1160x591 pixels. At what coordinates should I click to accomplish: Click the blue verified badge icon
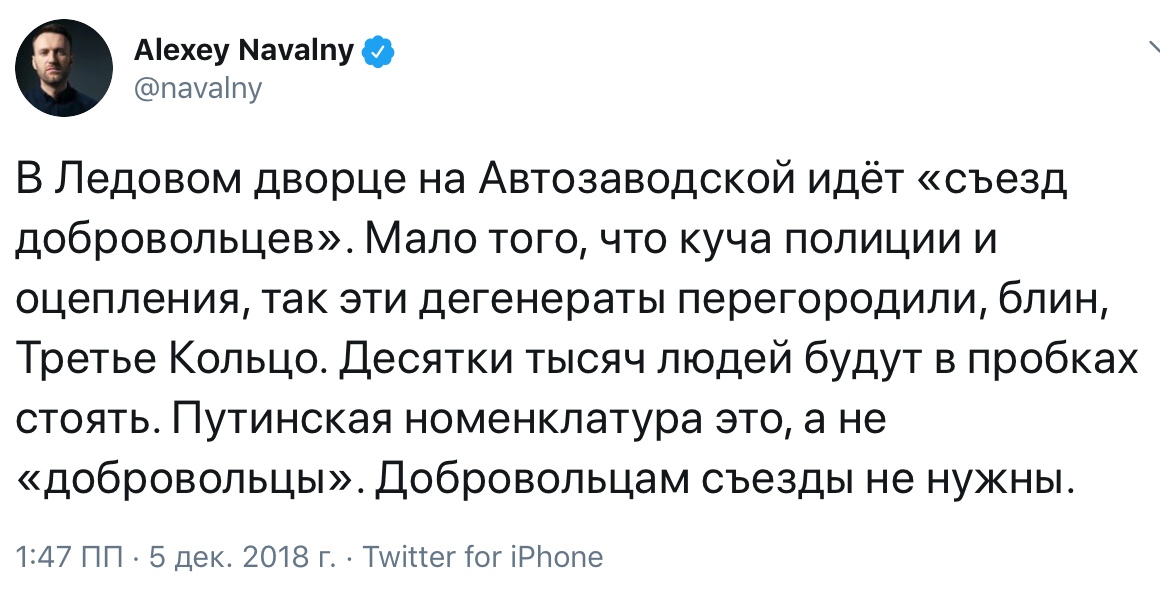click(377, 53)
